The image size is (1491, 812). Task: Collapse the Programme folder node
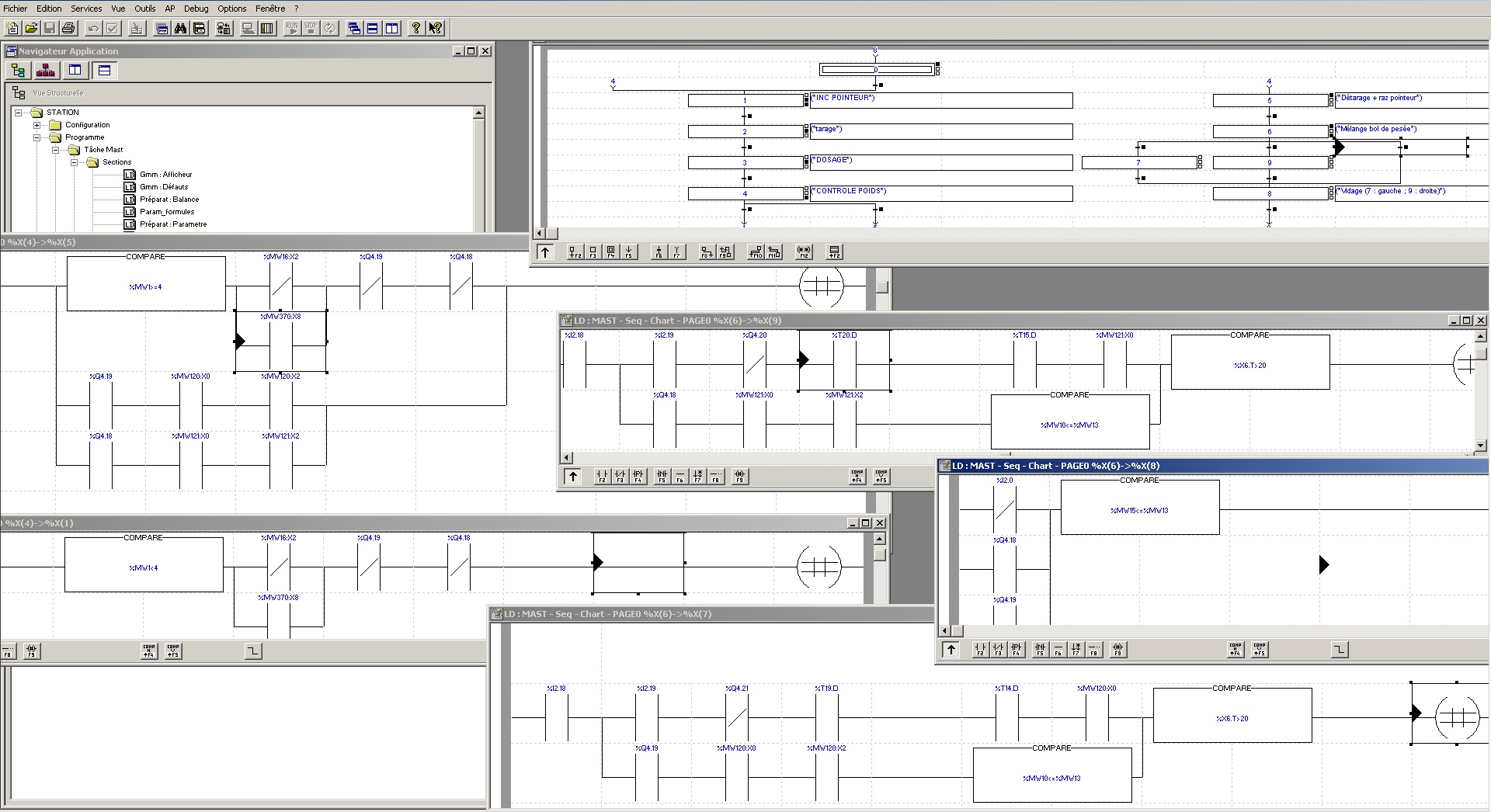click(36, 137)
